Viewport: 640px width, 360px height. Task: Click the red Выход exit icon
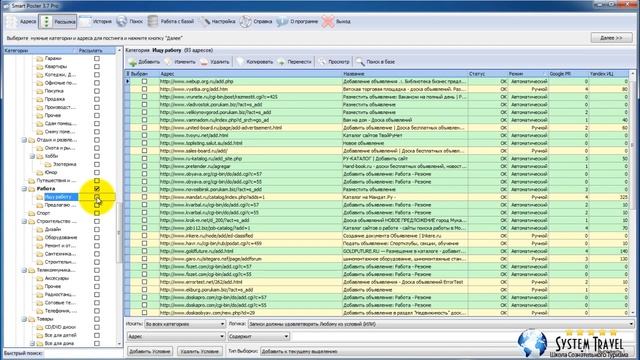point(328,22)
